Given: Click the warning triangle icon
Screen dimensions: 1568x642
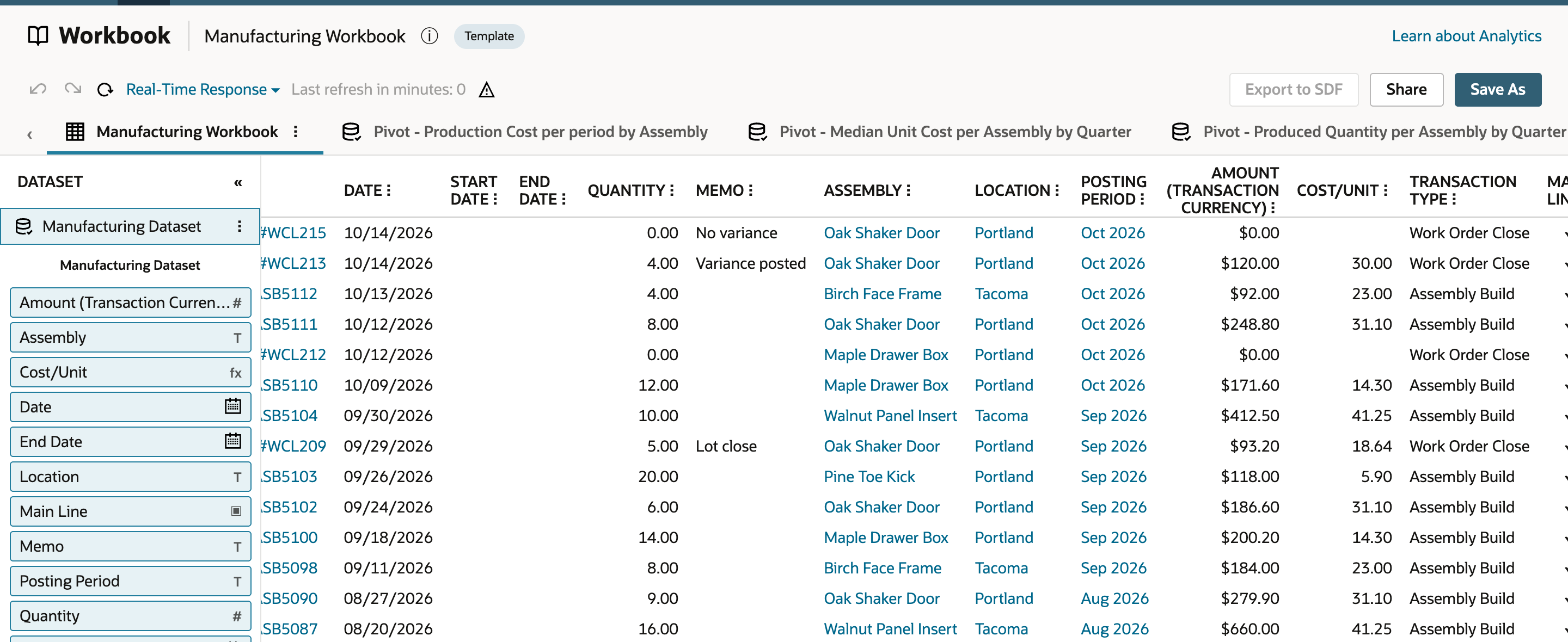Looking at the screenshot, I should 486,89.
